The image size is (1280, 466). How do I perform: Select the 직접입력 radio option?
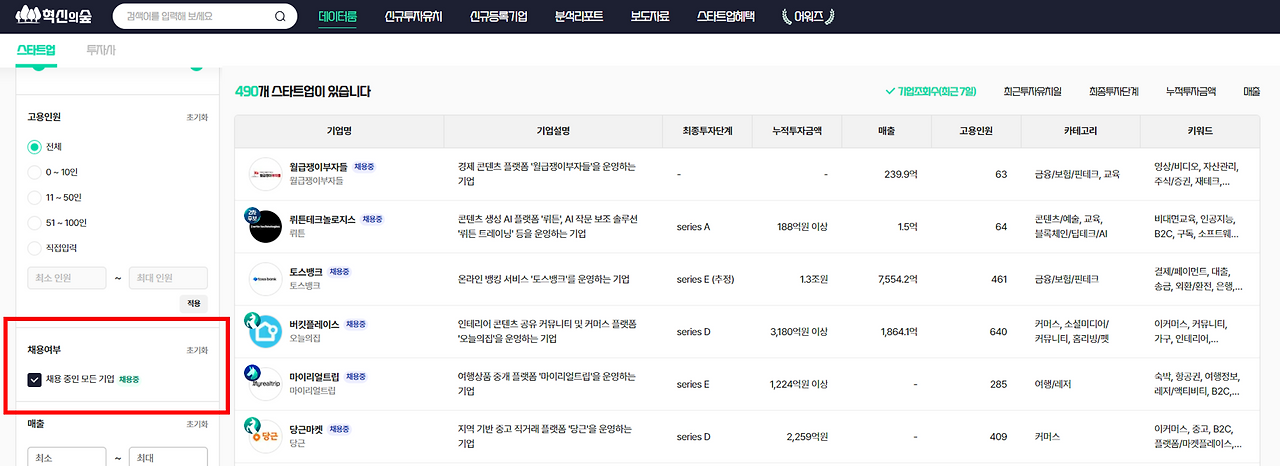35,248
